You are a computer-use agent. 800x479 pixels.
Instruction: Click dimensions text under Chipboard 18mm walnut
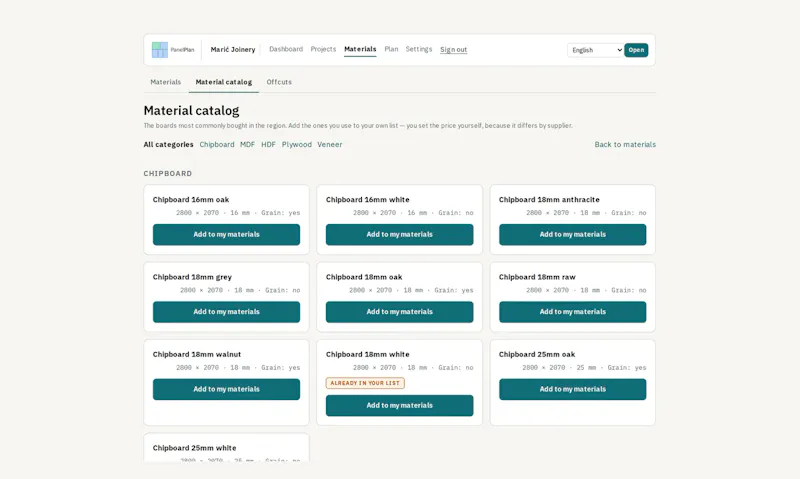[x=238, y=368]
